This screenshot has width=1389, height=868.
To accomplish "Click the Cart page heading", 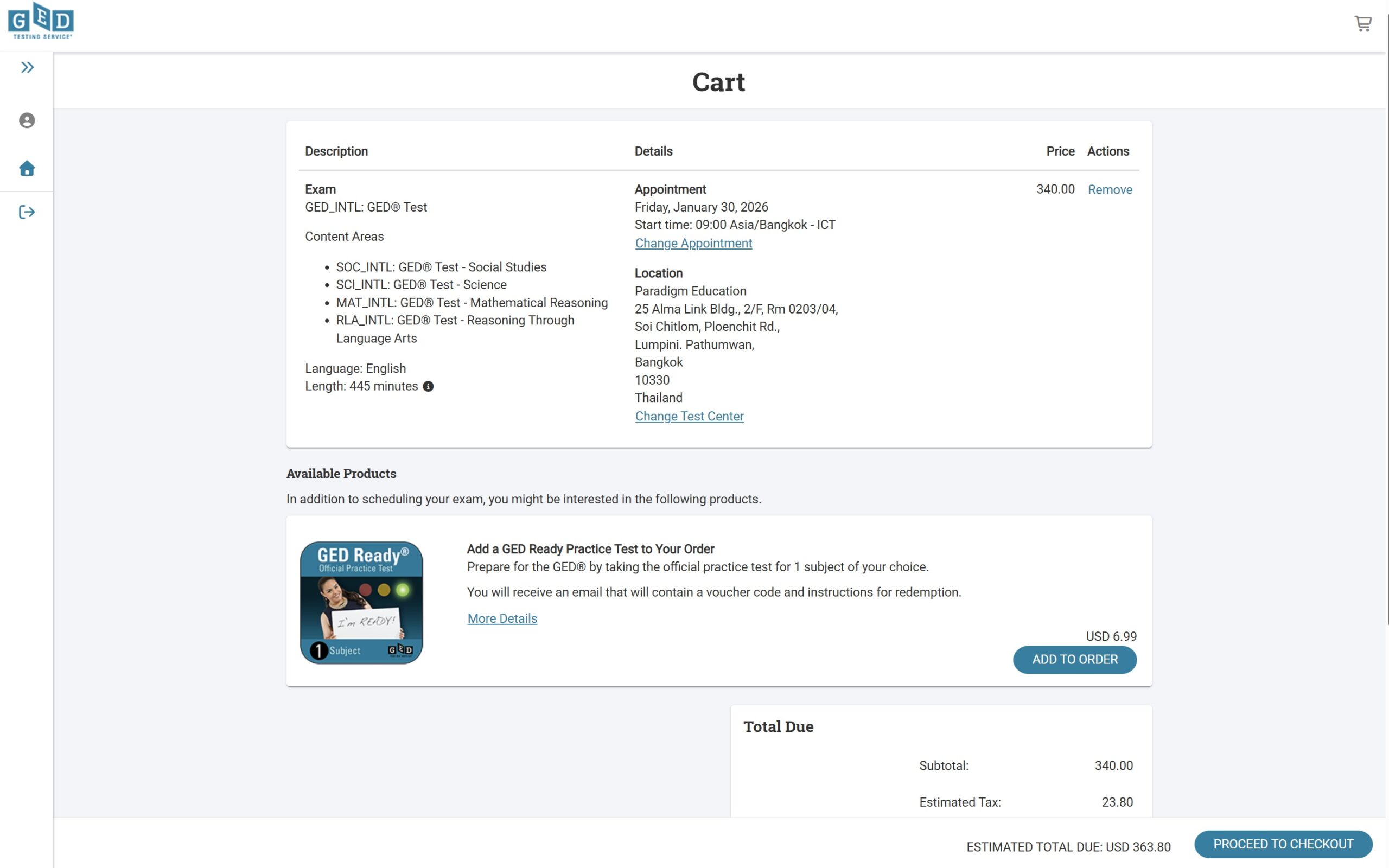I will pyautogui.click(x=718, y=82).
